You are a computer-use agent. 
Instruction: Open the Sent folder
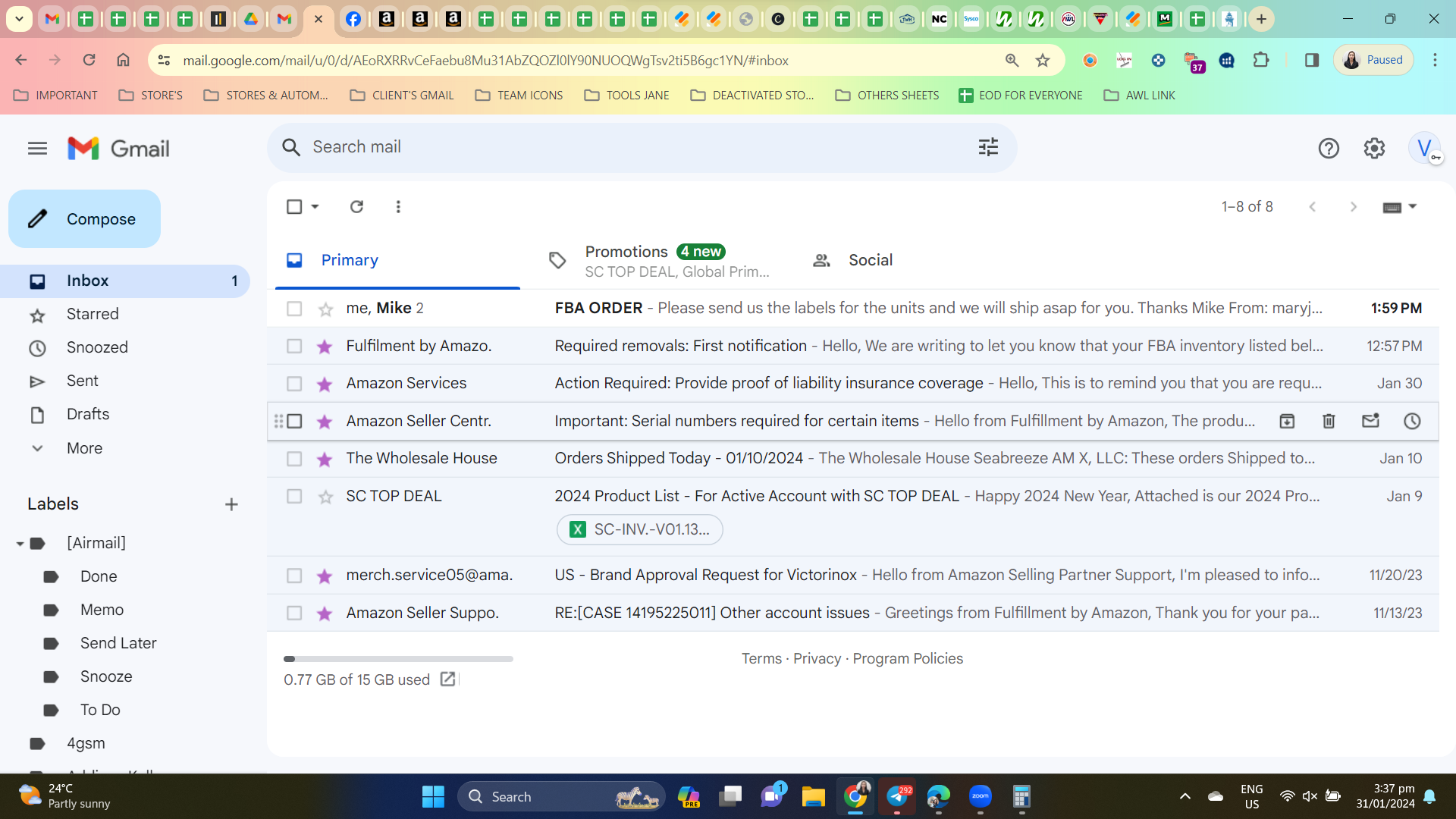[x=83, y=381]
